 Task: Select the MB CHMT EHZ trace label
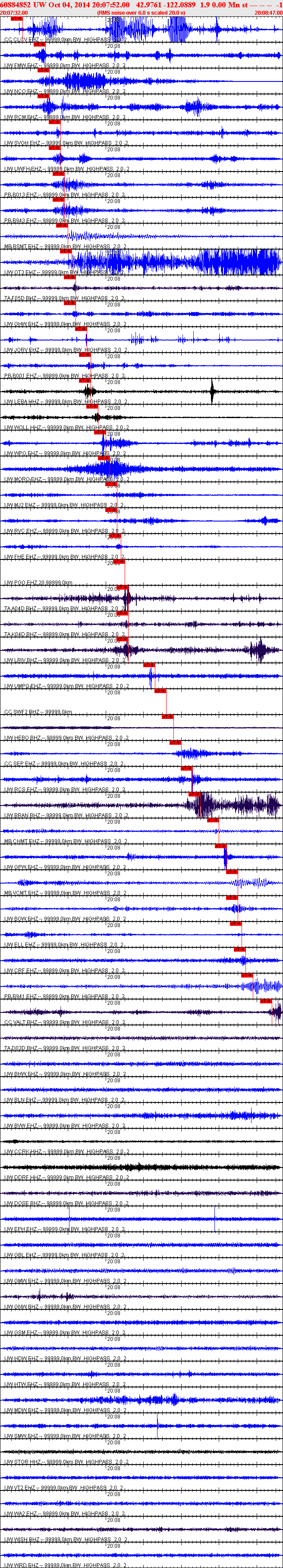pos(66,841)
